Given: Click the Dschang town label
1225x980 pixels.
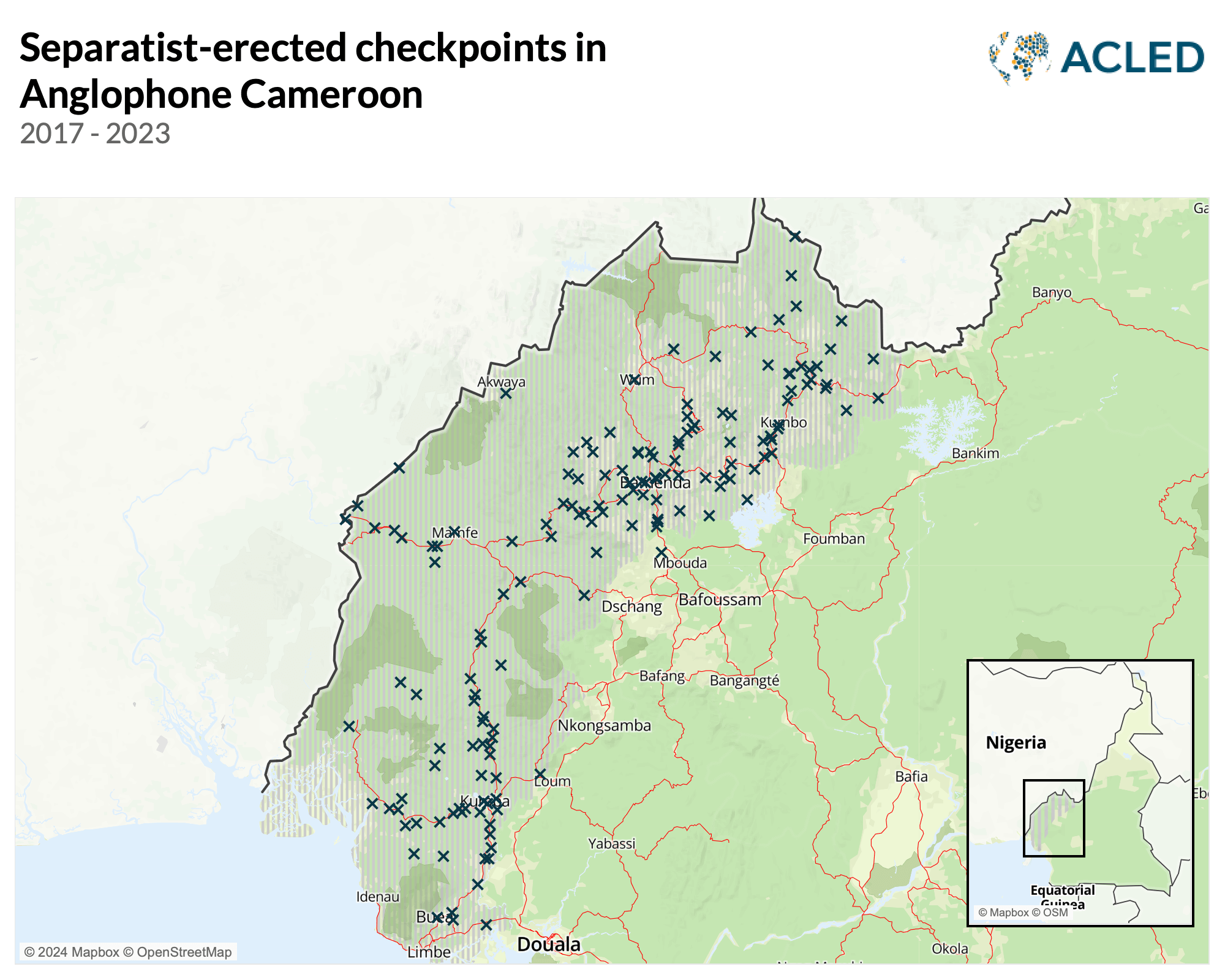Looking at the screenshot, I should pyautogui.click(x=631, y=606).
